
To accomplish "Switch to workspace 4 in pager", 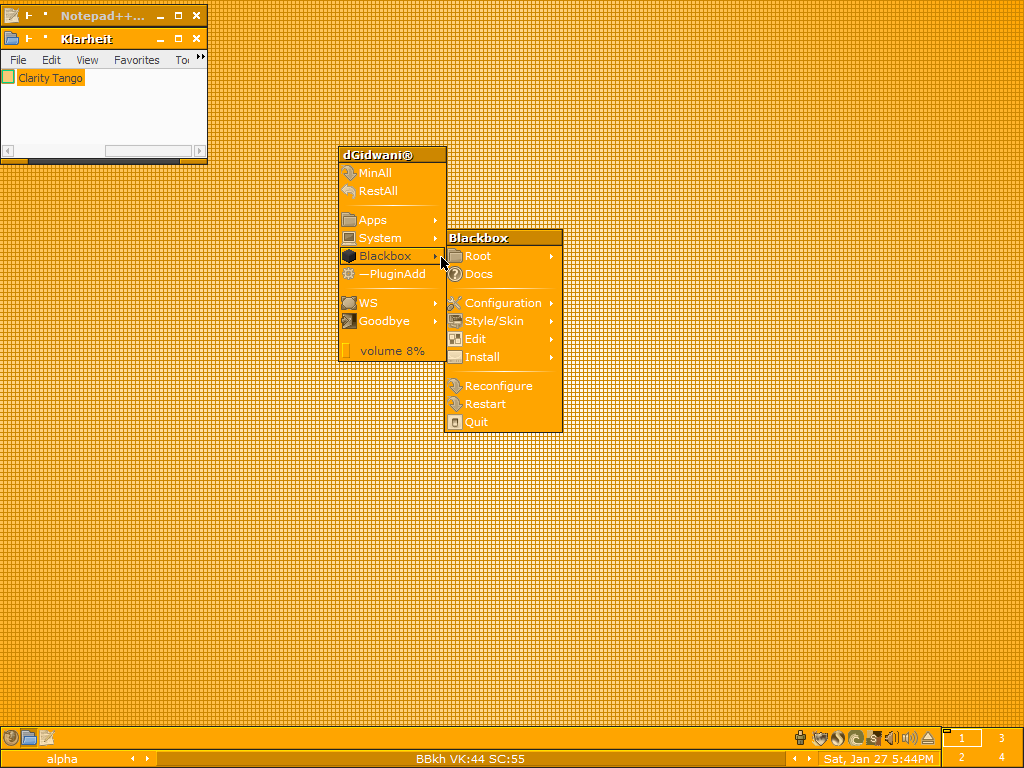I will [x=1002, y=758].
